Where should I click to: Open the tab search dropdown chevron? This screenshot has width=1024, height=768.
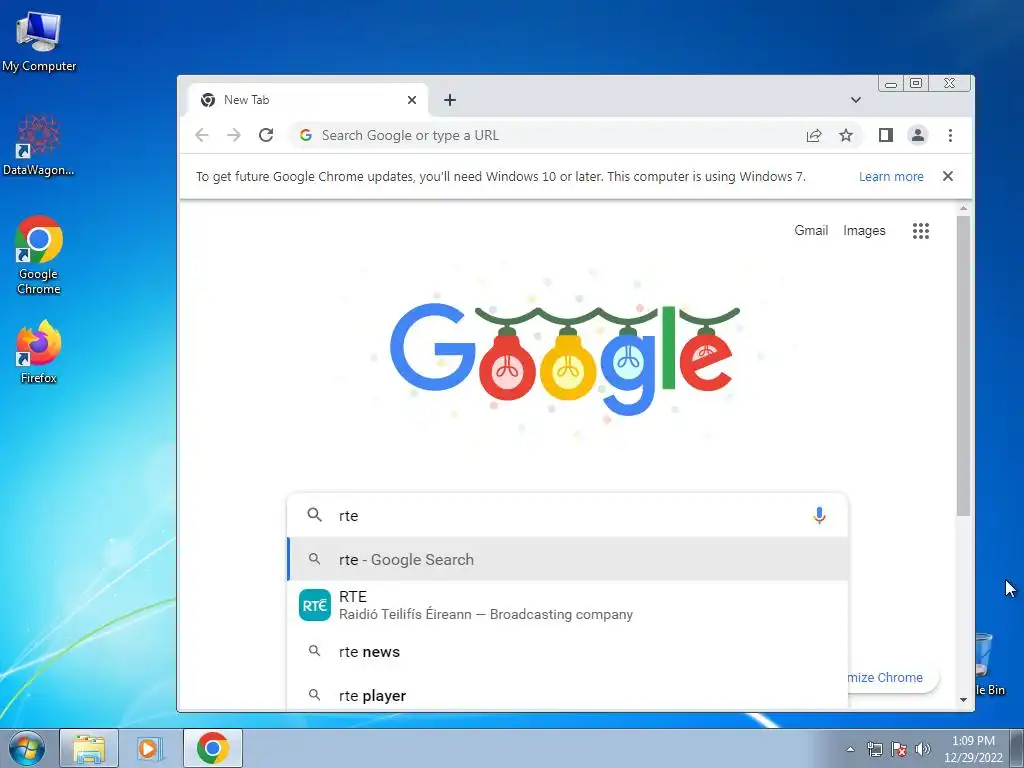[x=856, y=100]
